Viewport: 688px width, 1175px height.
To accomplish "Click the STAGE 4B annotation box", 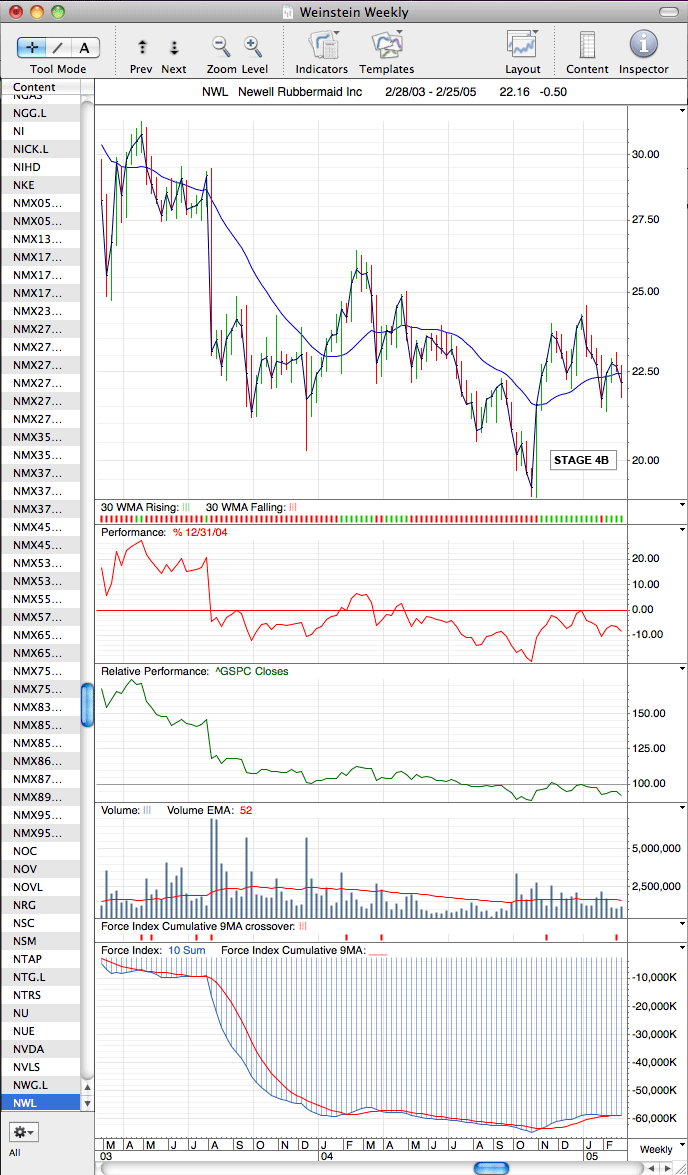I will pos(584,460).
